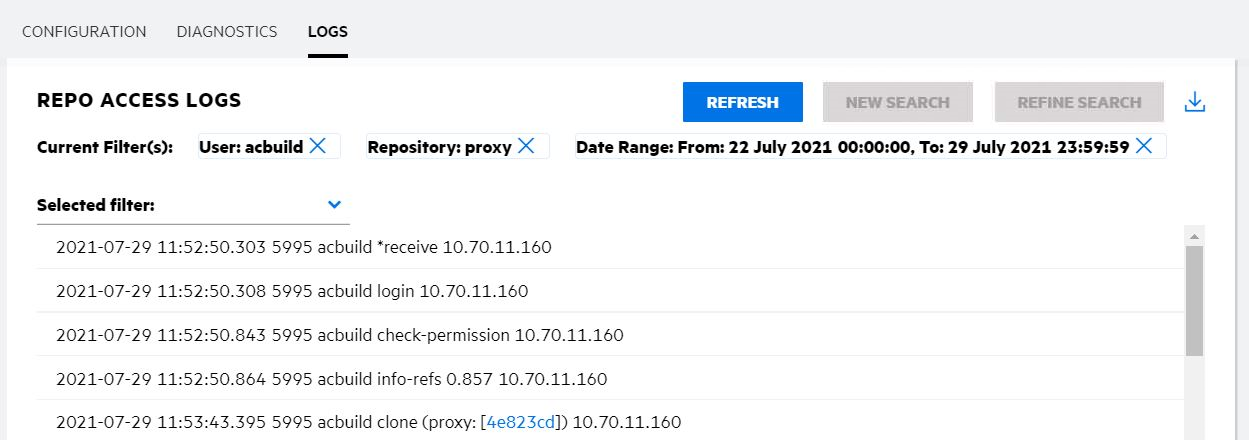Click the log list scrollbar thumb
The image size is (1249, 440).
1194,300
